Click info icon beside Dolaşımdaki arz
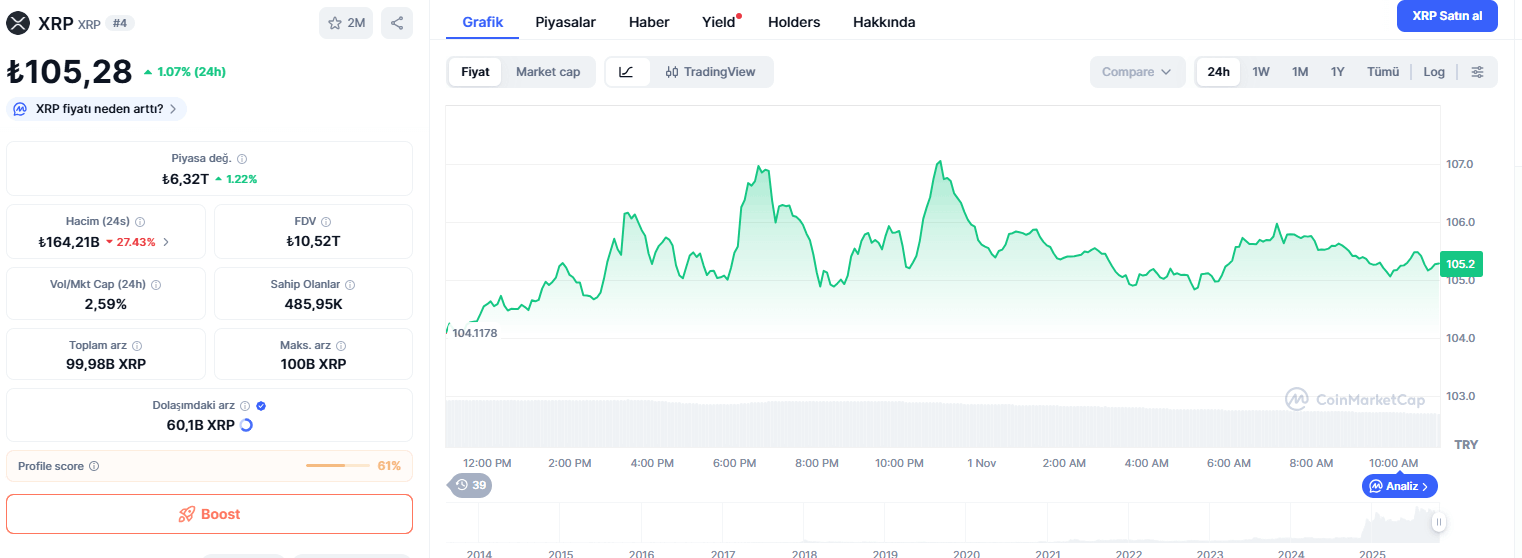This screenshot has height=558, width=1522. (245, 406)
